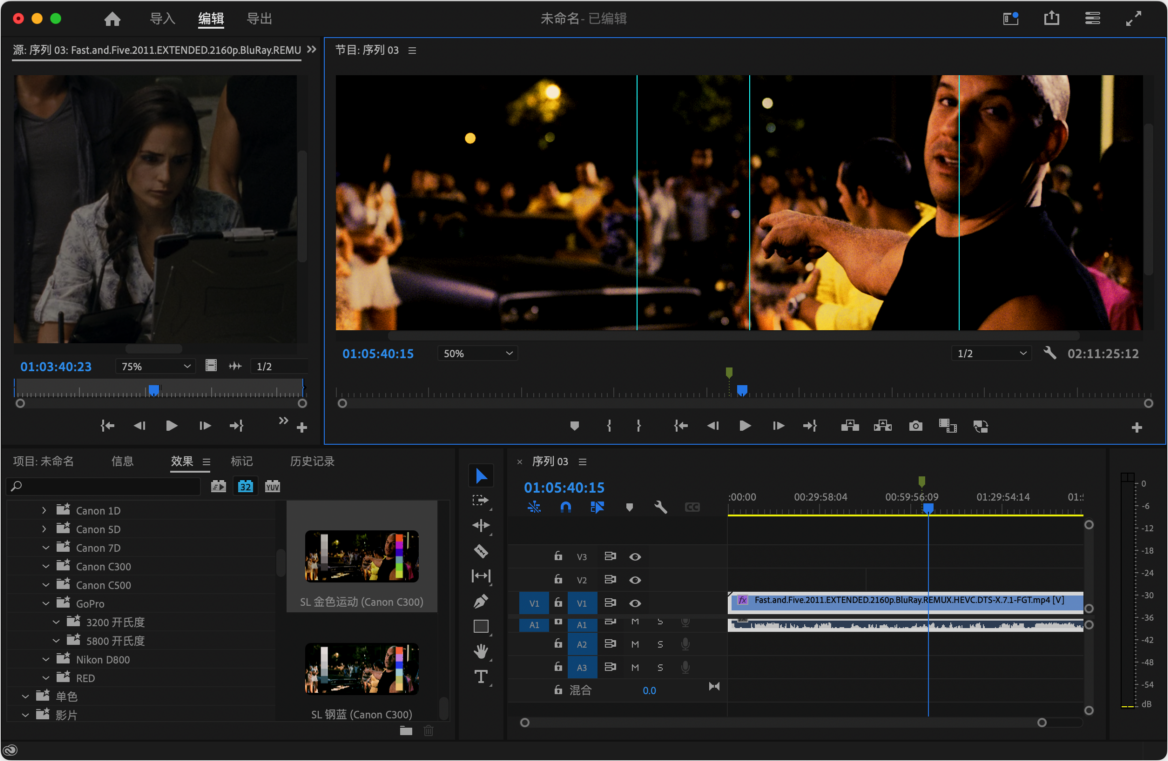This screenshot has width=1168, height=761.
Task: Click the Lift button in Program monitor
Action: [x=850, y=426]
